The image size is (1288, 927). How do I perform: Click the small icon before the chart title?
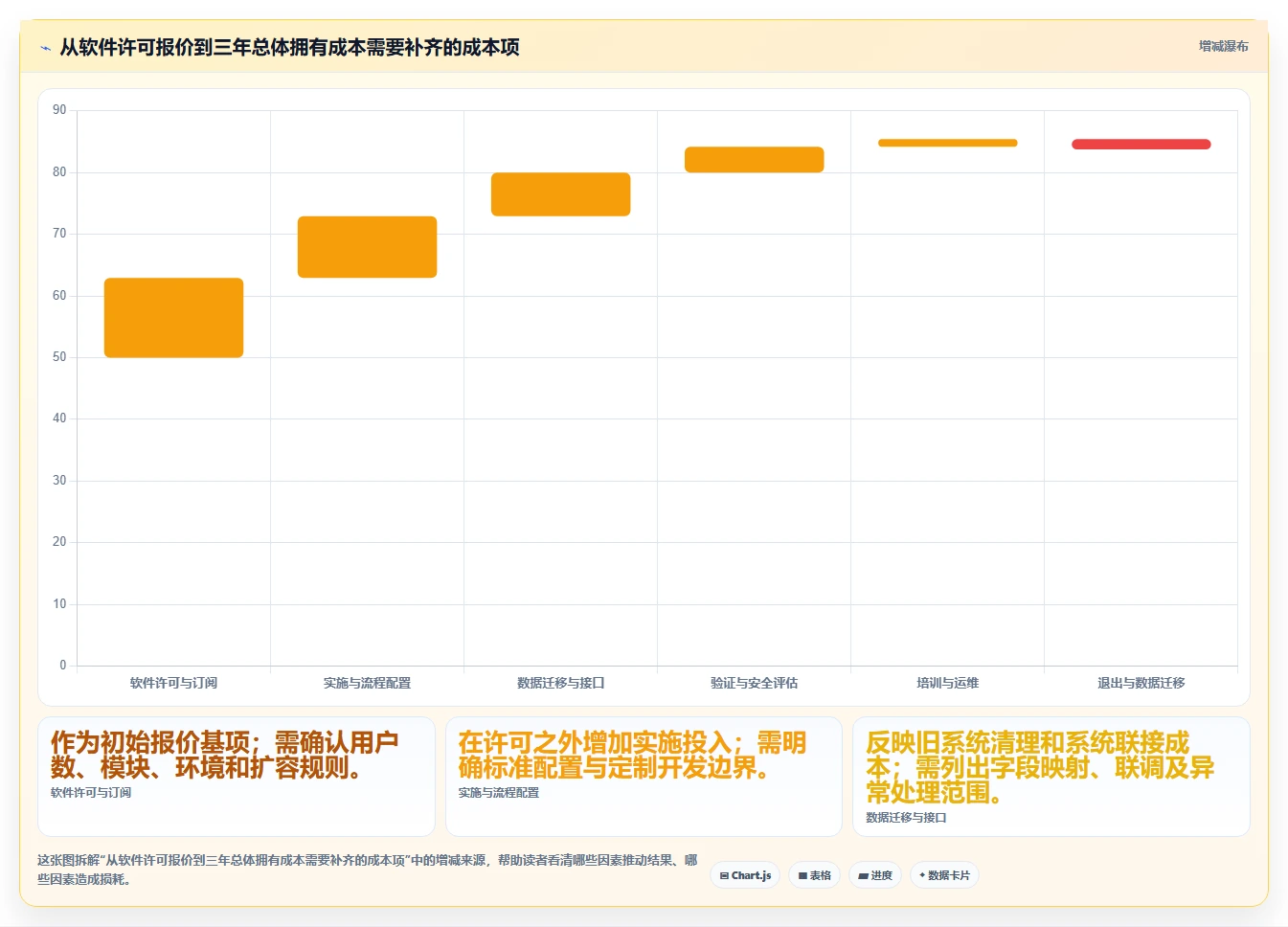(45, 48)
